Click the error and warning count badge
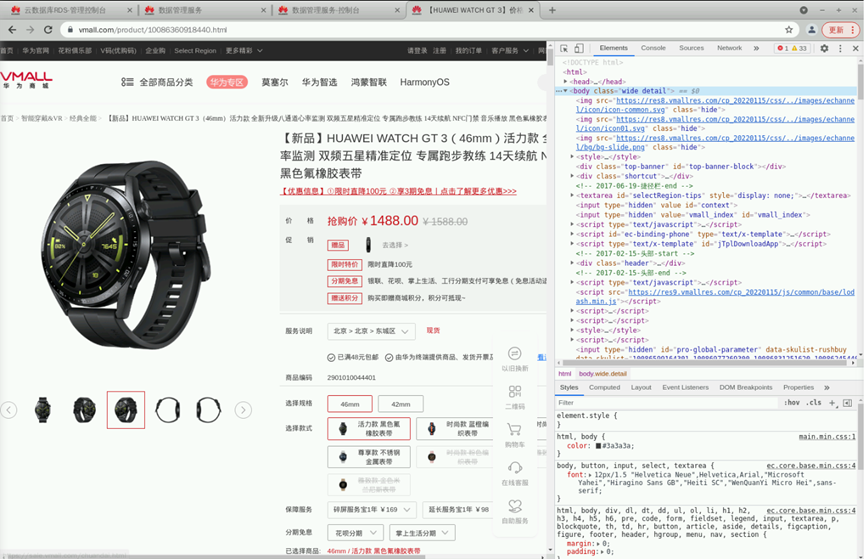 (x=792, y=49)
